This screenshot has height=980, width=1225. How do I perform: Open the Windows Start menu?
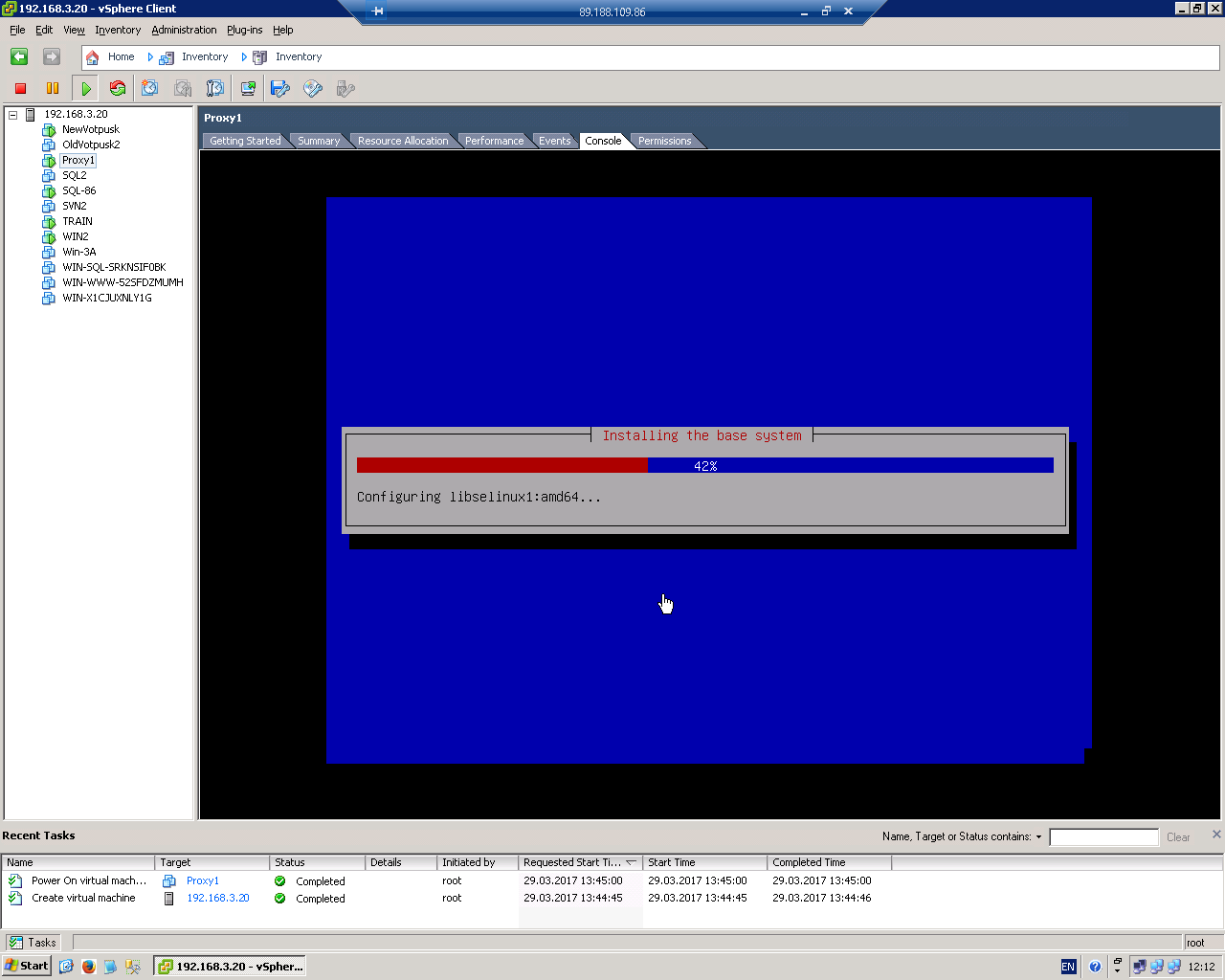click(26, 966)
